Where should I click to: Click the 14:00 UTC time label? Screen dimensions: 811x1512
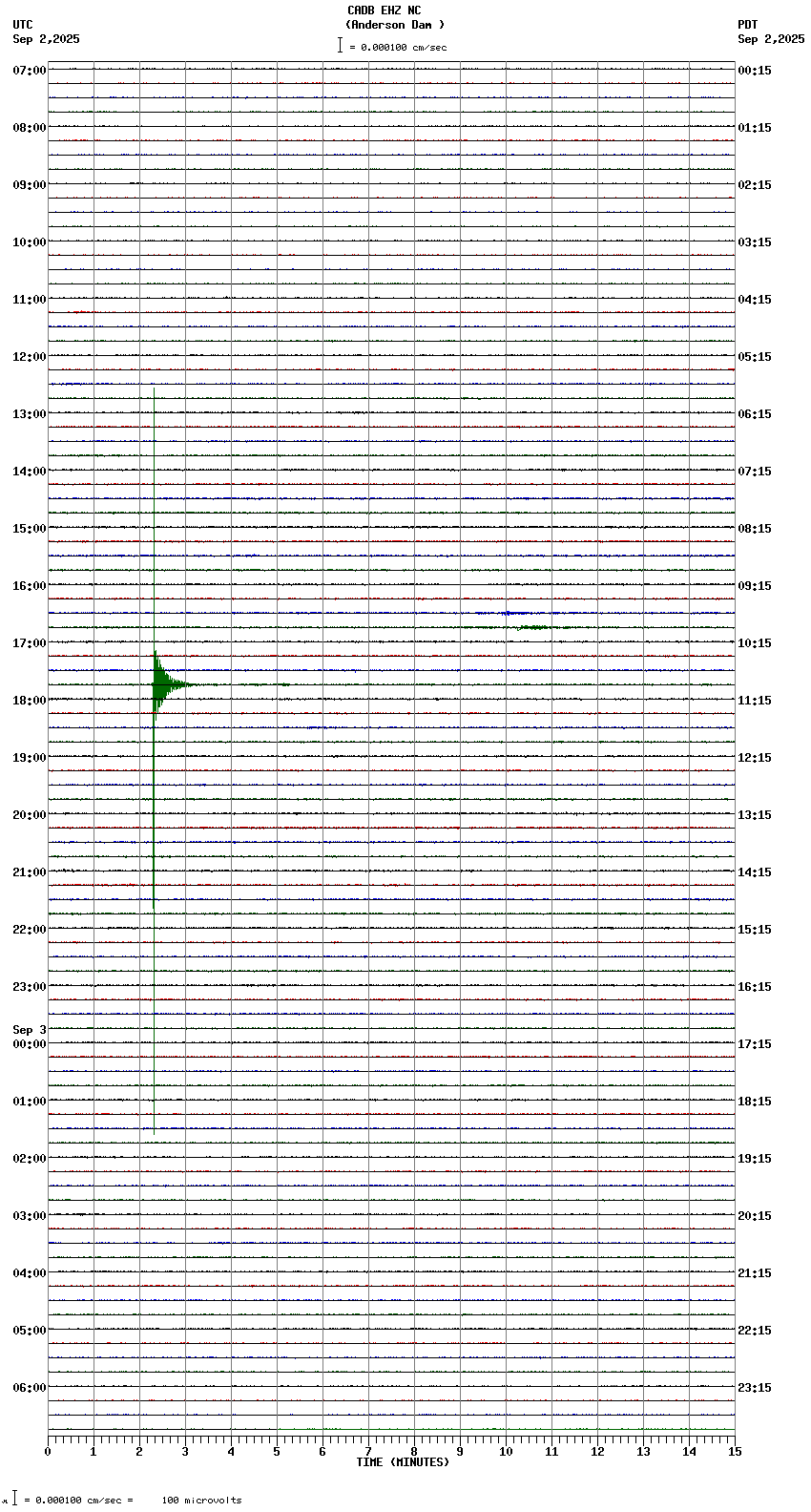30,472
